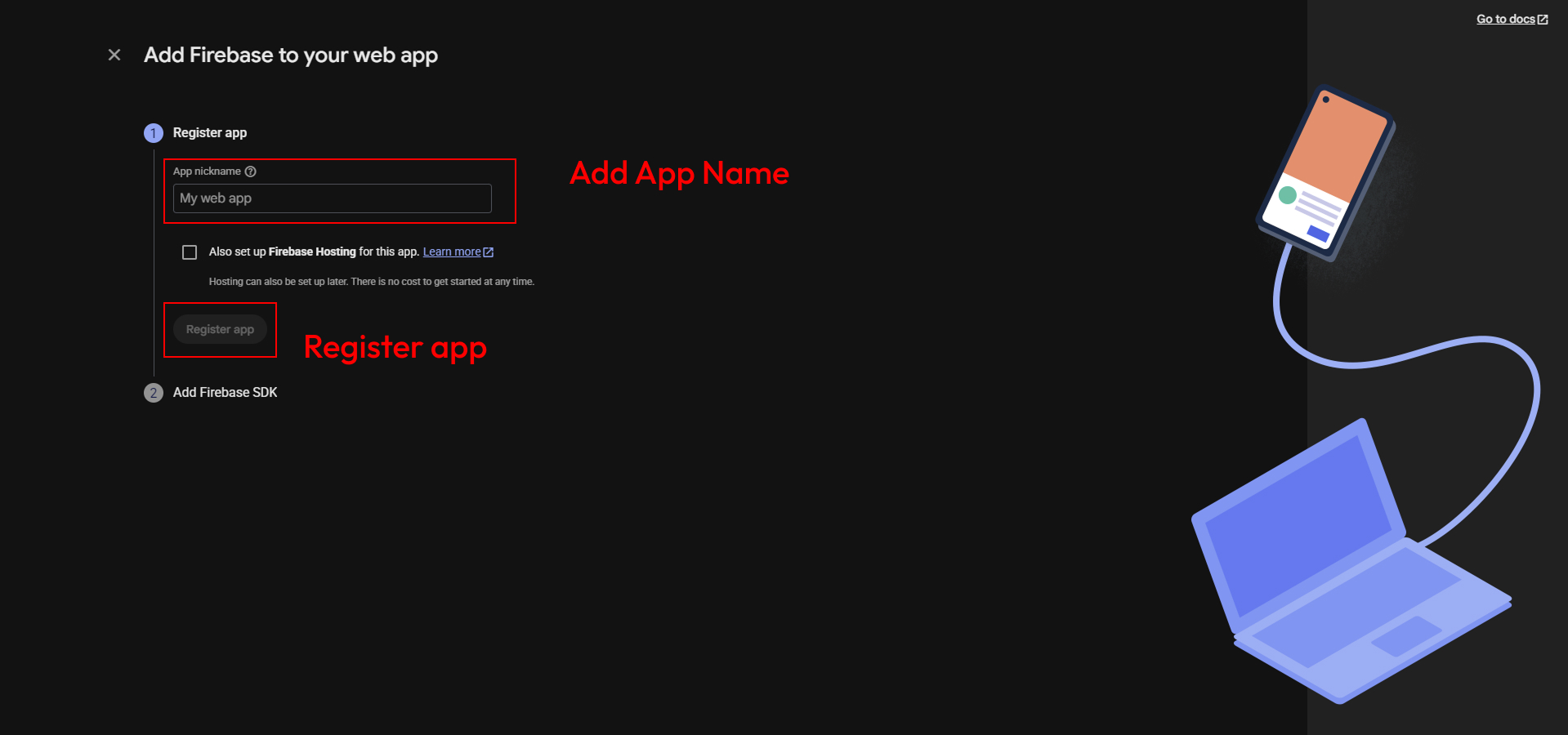Open the Go to docs link
This screenshot has height=735, width=1568.
point(1506,18)
